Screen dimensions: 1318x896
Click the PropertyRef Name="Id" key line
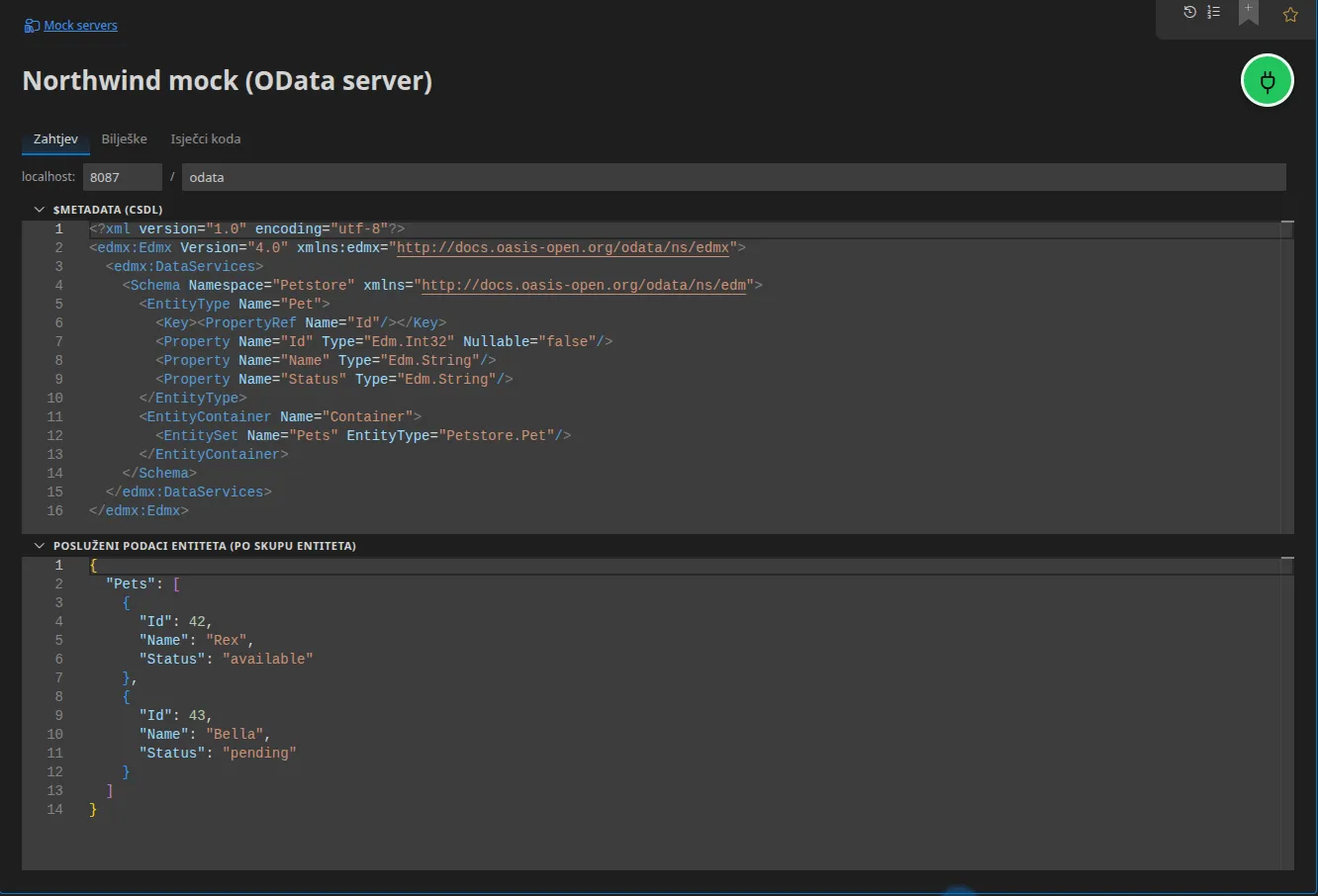301,322
